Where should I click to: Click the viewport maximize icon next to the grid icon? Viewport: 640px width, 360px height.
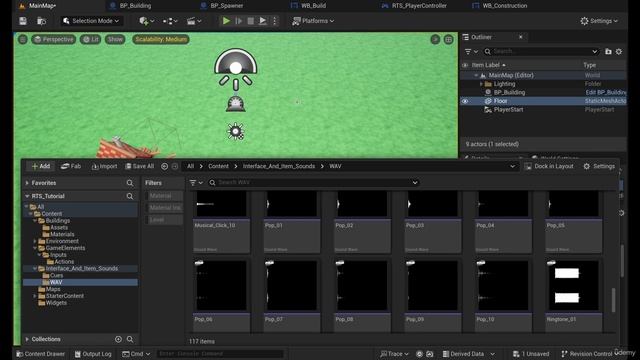point(435,39)
